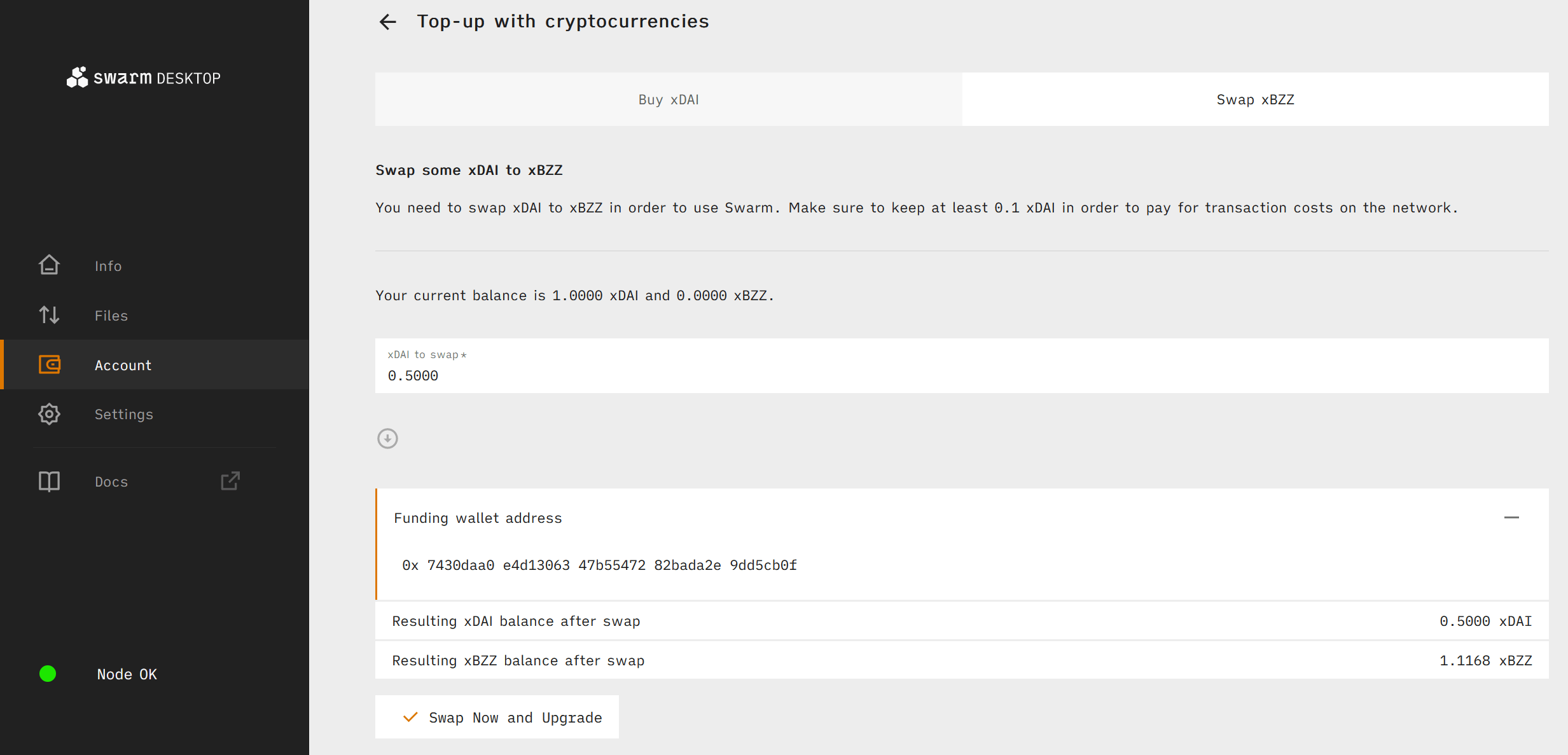Screen dimensions: 1568x755
Task: Click the xDAI to swap input field
Action: tap(961, 375)
